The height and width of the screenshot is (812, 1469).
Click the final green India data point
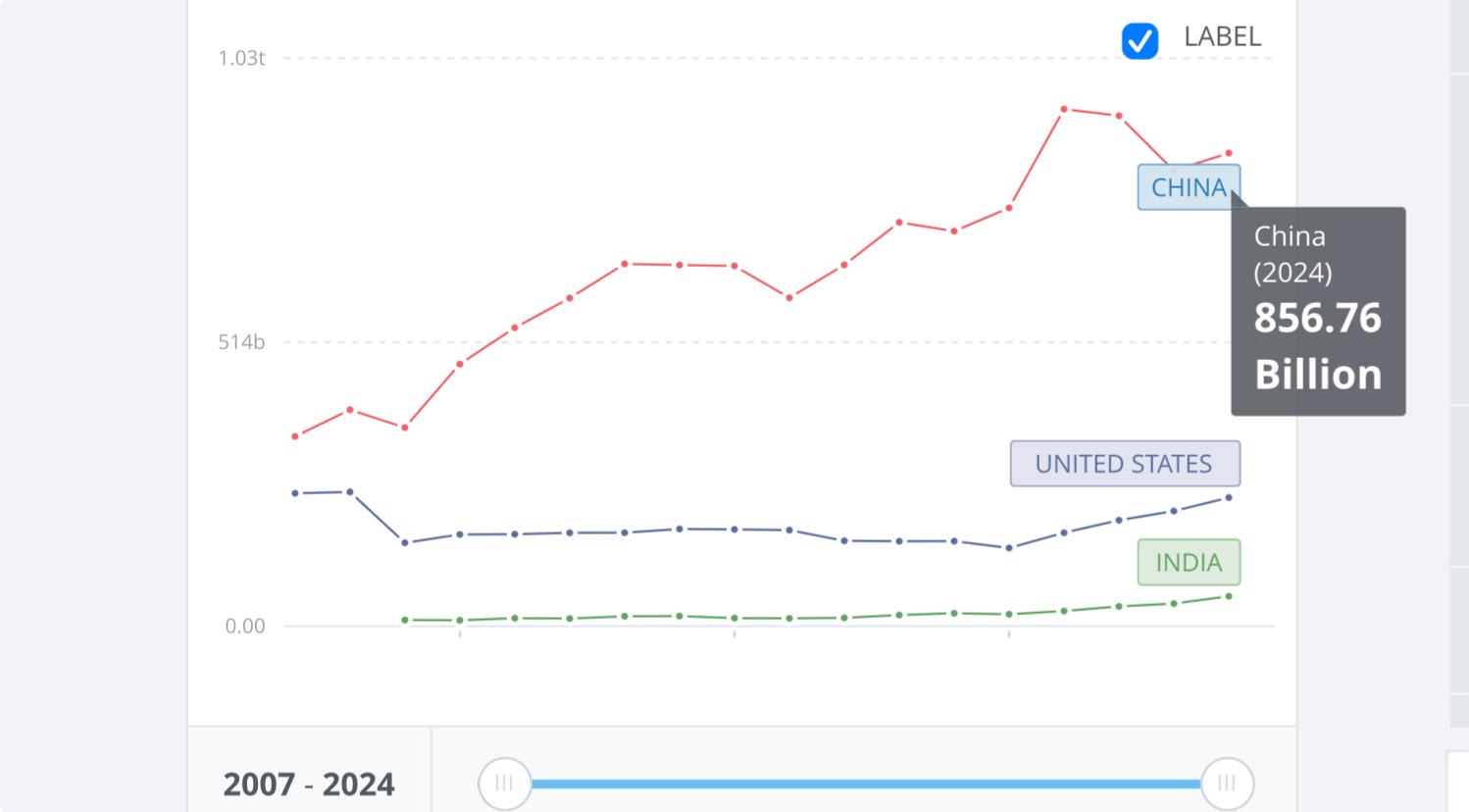[1230, 595]
